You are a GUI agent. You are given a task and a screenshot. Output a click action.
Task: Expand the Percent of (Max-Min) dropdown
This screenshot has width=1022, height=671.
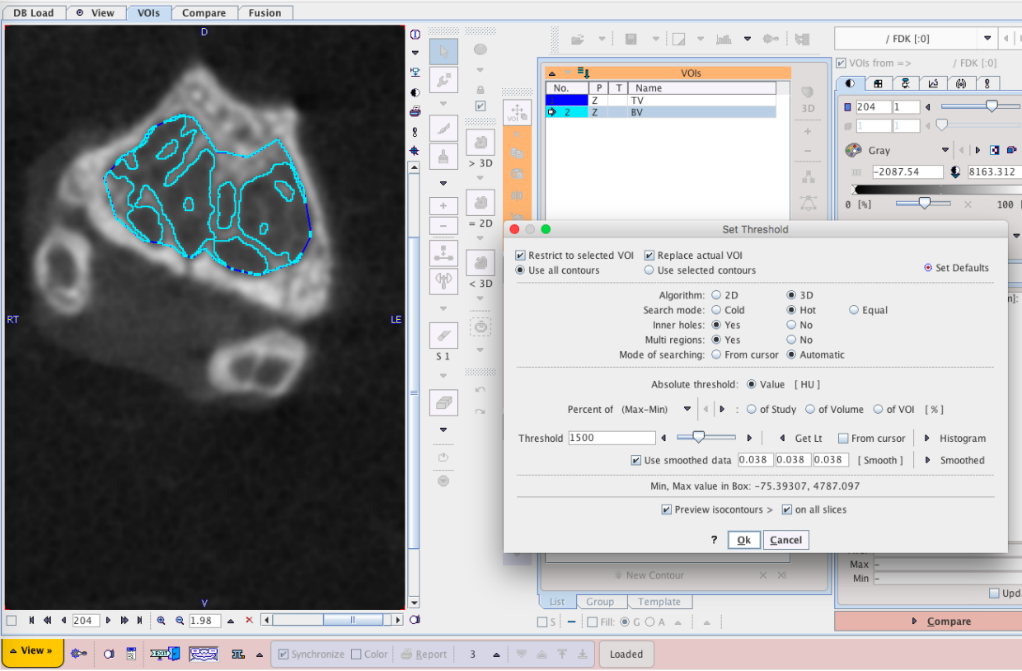(x=687, y=409)
